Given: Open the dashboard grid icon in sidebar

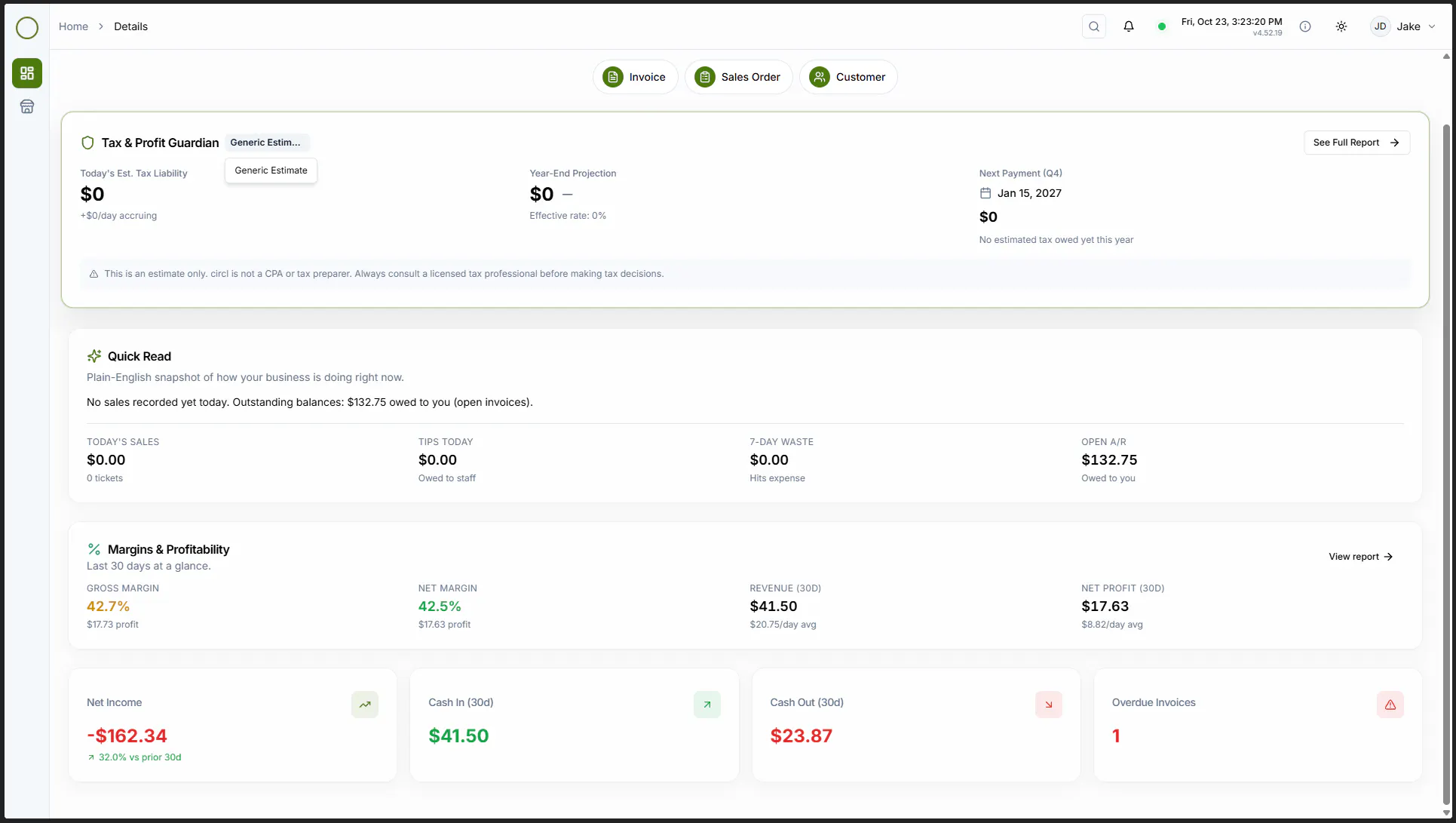Looking at the screenshot, I should pyautogui.click(x=27, y=73).
